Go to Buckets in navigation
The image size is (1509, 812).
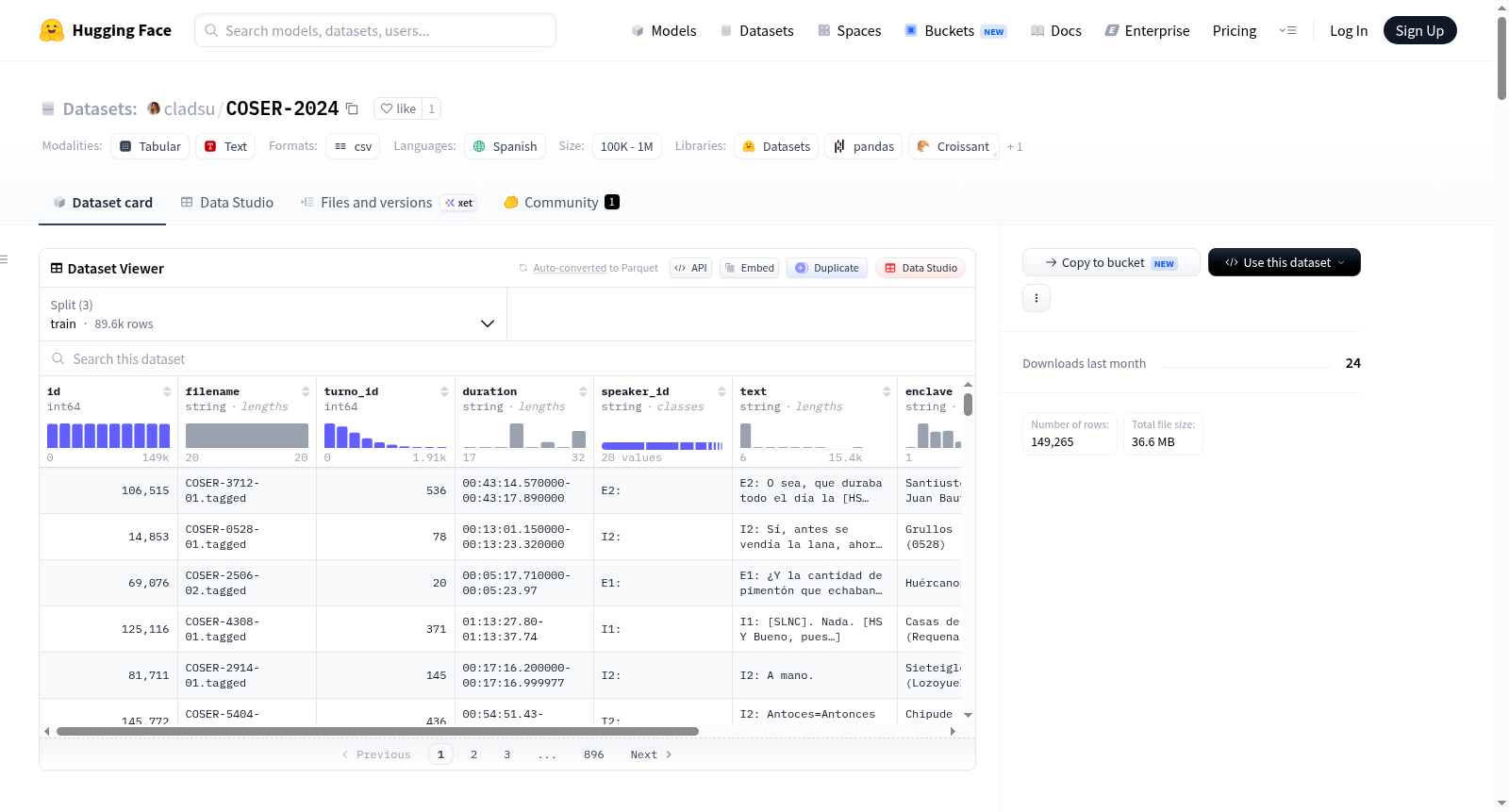click(x=955, y=30)
